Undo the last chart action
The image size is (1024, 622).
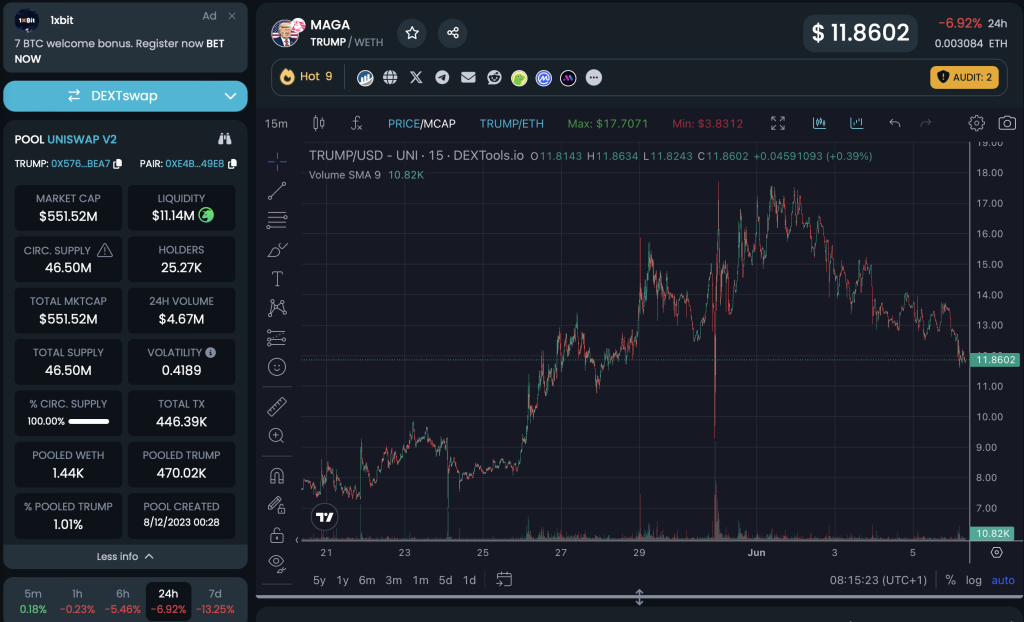click(895, 123)
